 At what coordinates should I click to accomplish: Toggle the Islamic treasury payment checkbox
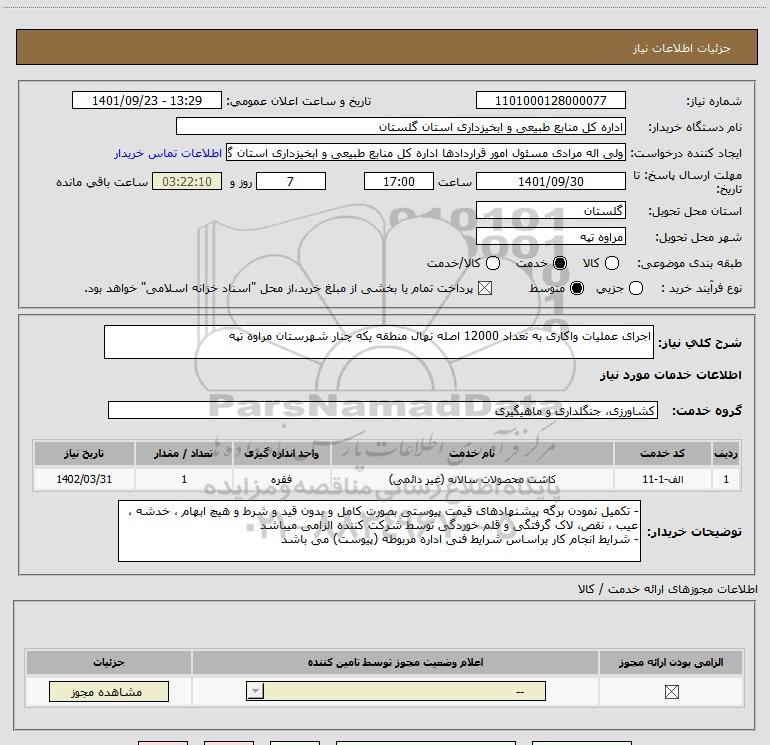(x=485, y=288)
